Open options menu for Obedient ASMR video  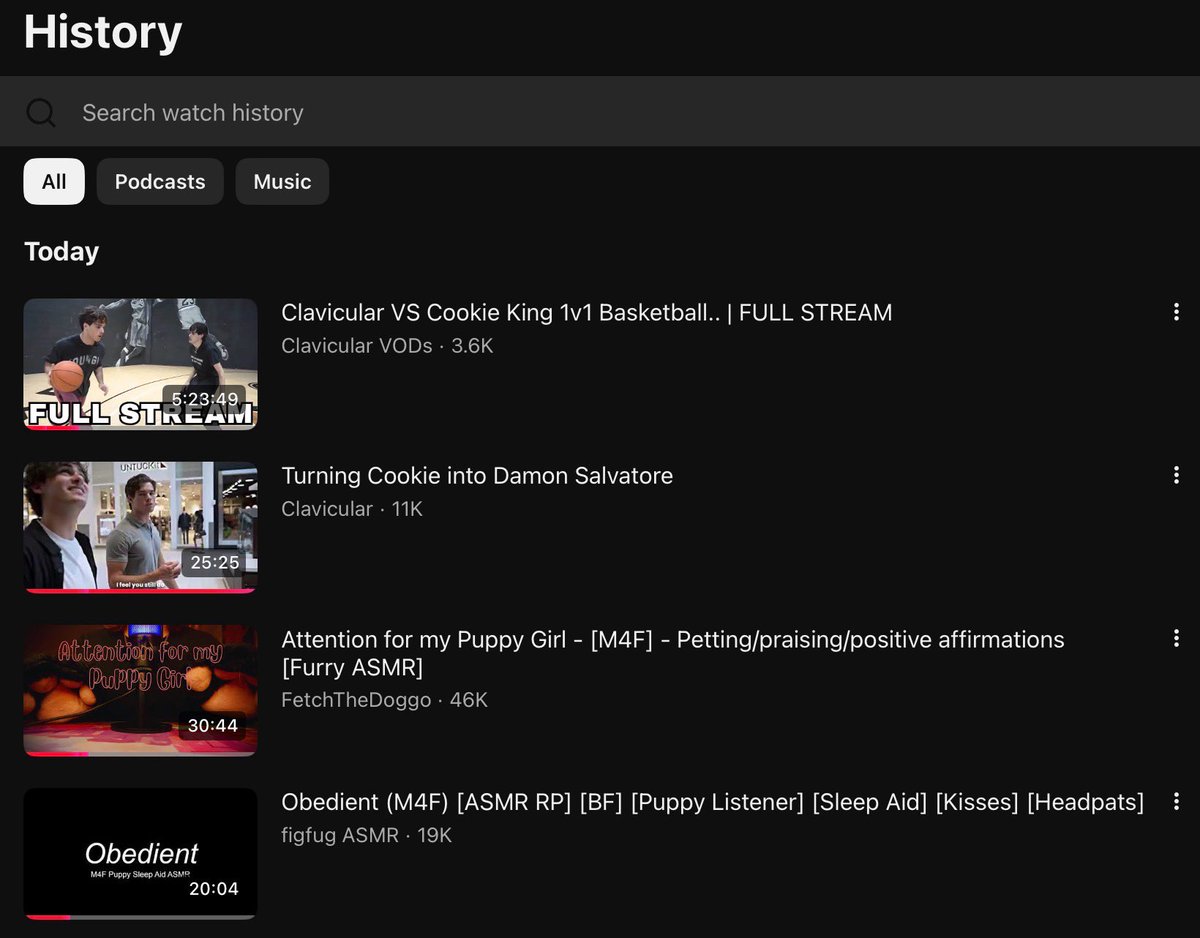coord(1176,801)
